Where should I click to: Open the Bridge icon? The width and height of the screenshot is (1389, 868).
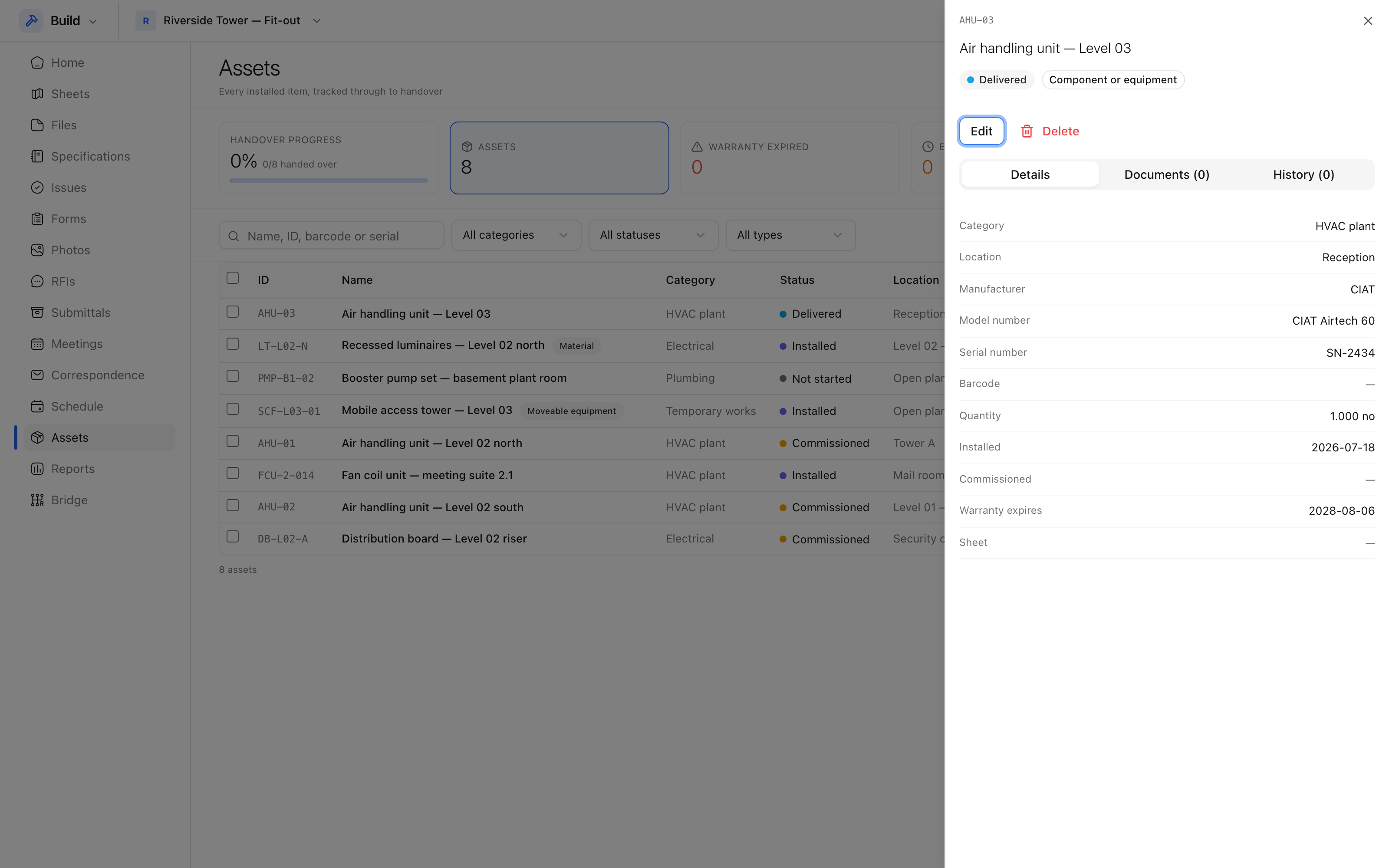tap(37, 500)
